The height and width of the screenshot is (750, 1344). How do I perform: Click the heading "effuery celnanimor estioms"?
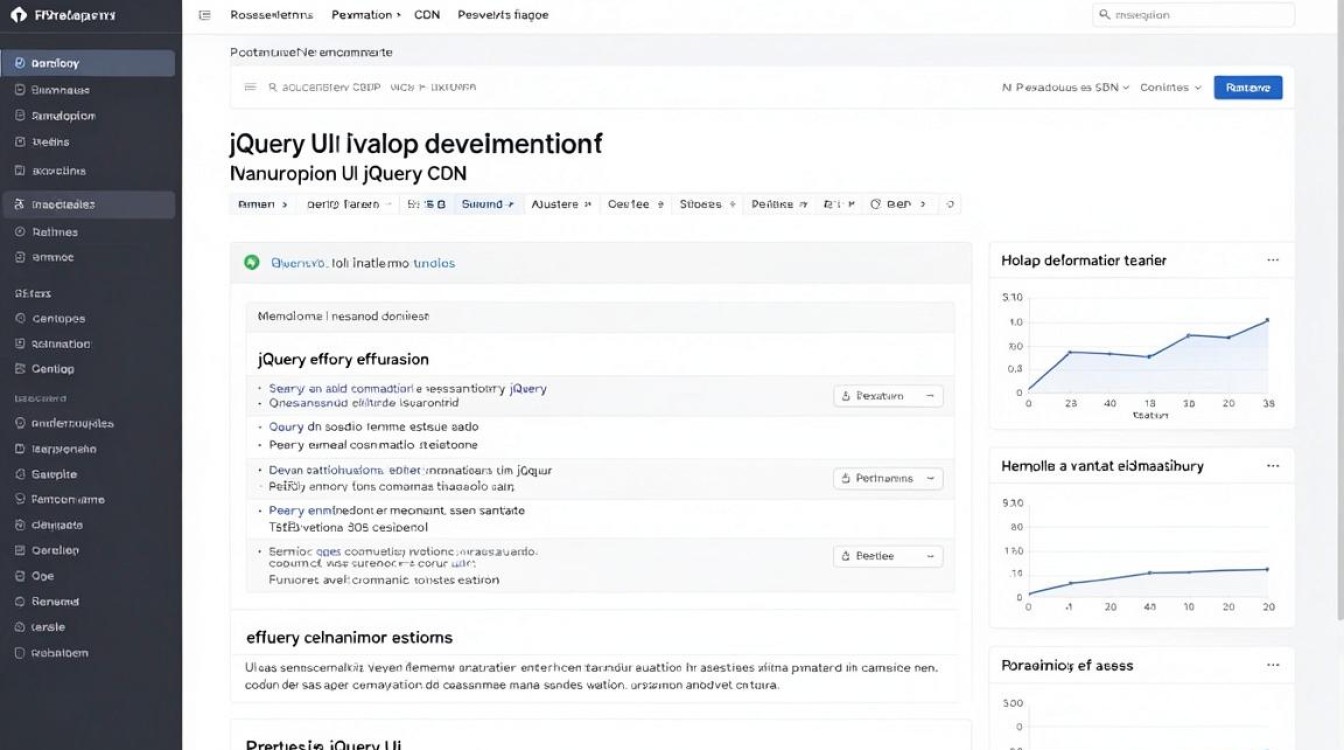349,637
